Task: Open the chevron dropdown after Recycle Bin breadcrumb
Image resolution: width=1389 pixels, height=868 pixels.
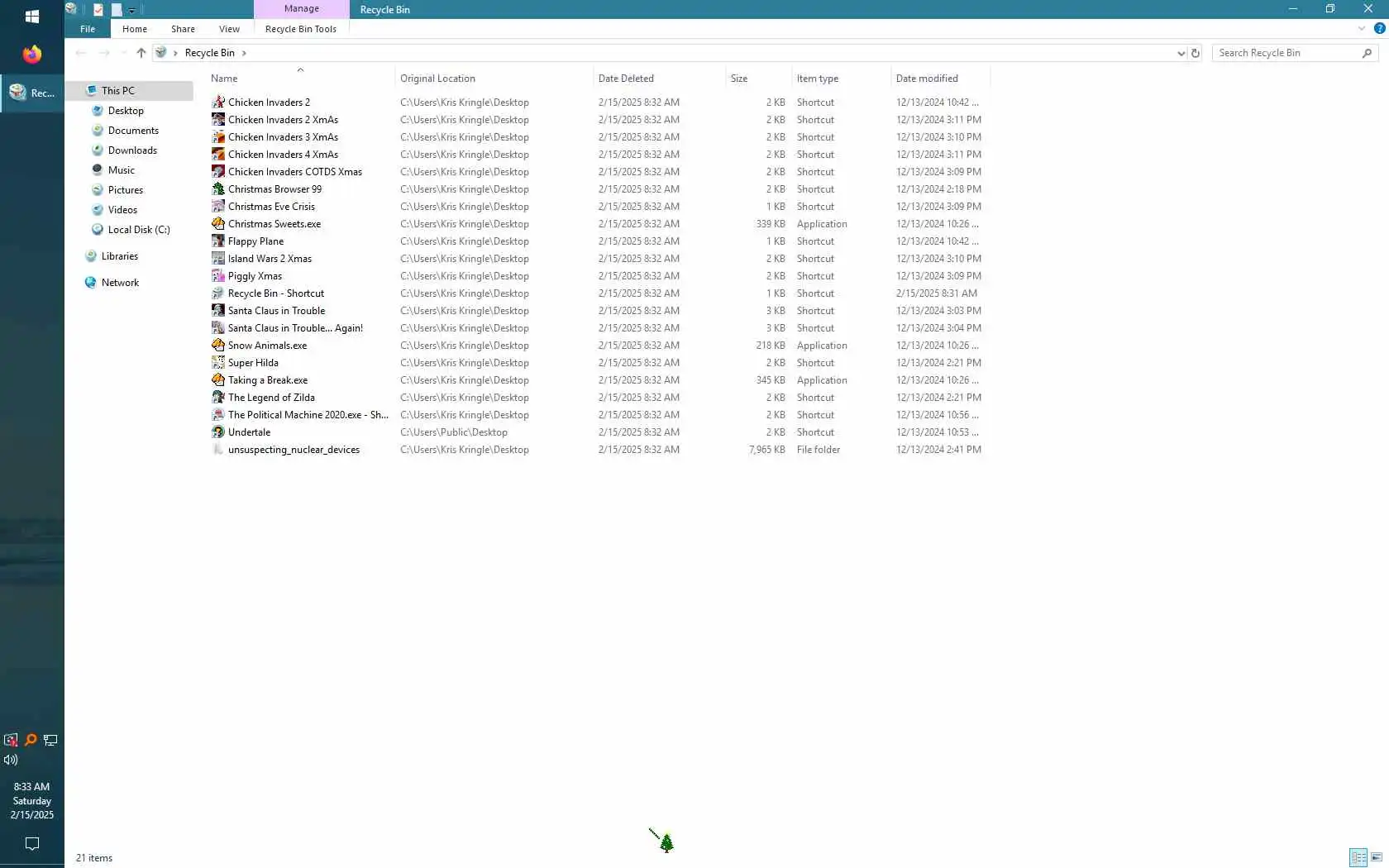Action: click(244, 53)
